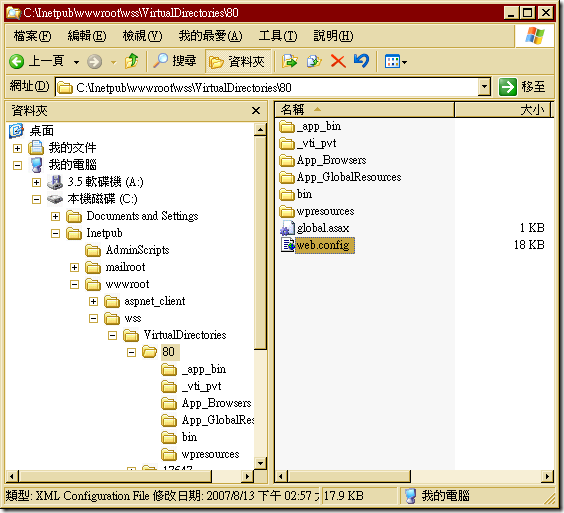564x513 pixels.
Task: Sort by the 名稱 column header
Action: (x=364, y=109)
